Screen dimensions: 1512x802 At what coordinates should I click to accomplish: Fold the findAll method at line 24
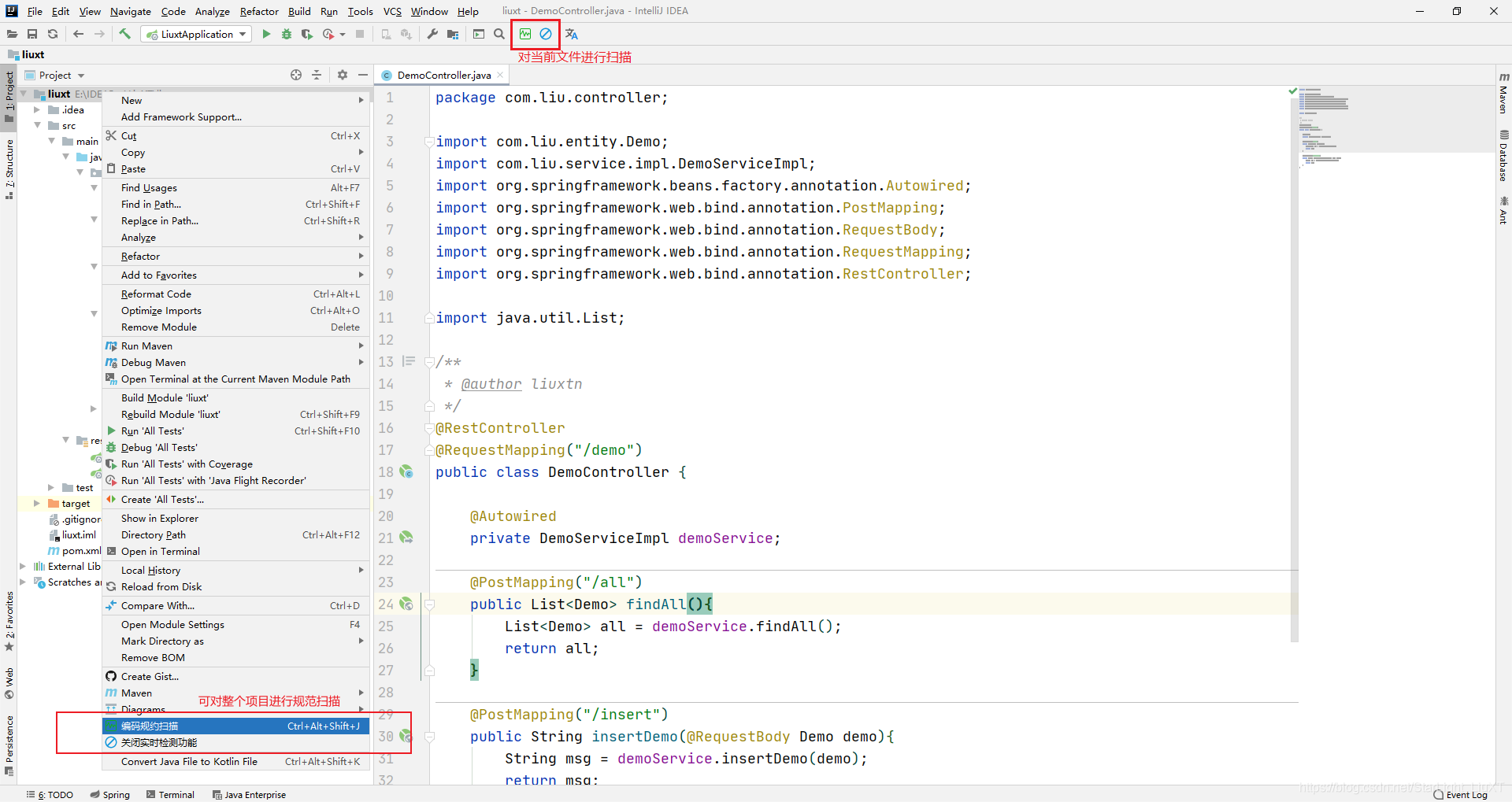(x=430, y=604)
